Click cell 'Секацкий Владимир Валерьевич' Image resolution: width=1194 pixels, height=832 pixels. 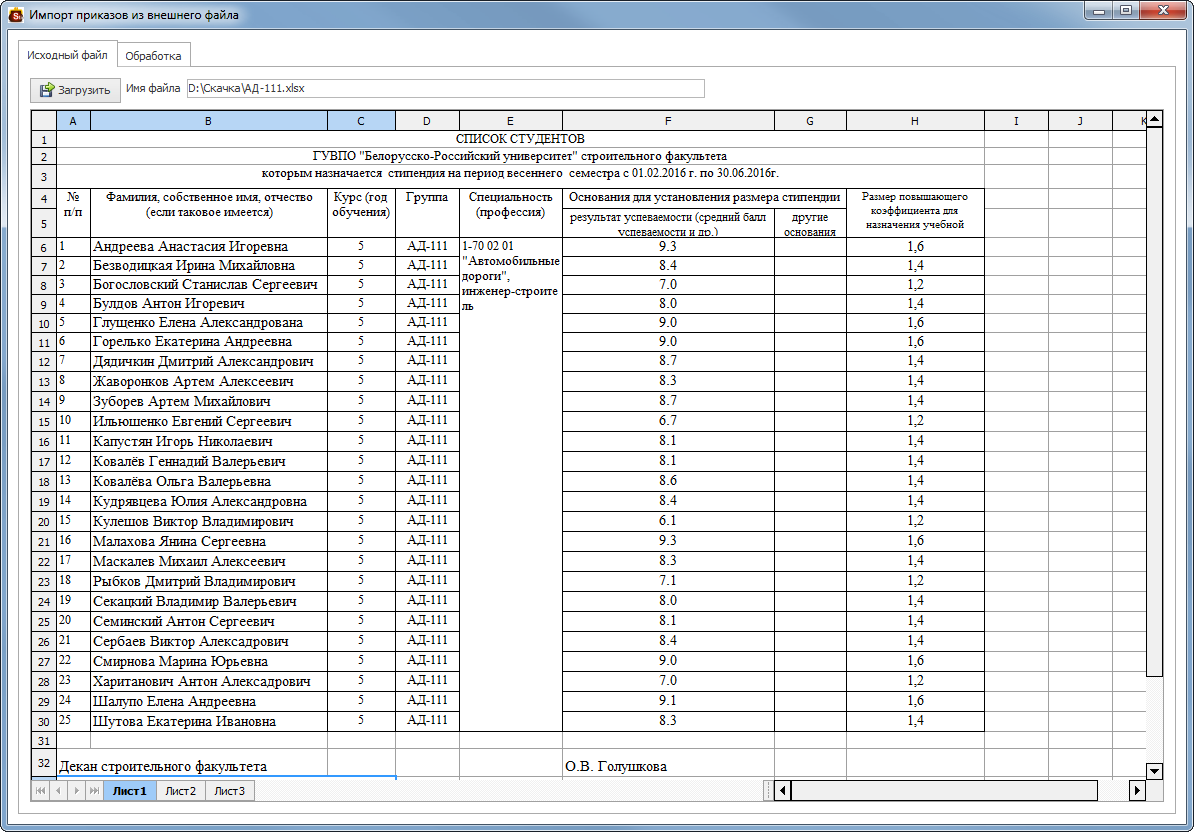[x=209, y=601]
